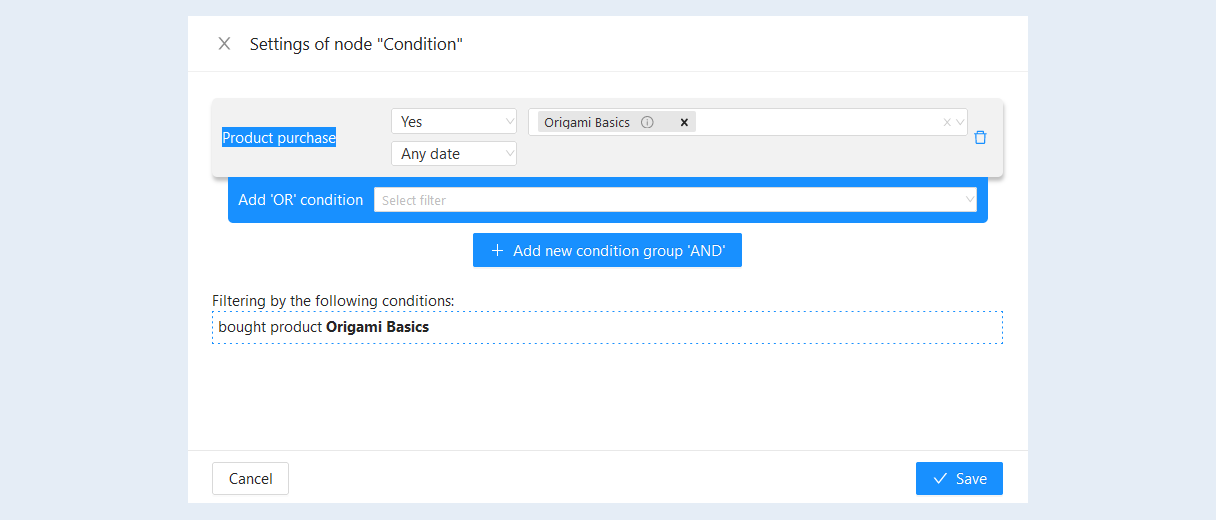Open the Select filter dropdown for OR condition
Screen dimensions: 1216x520
click(x=675, y=200)
